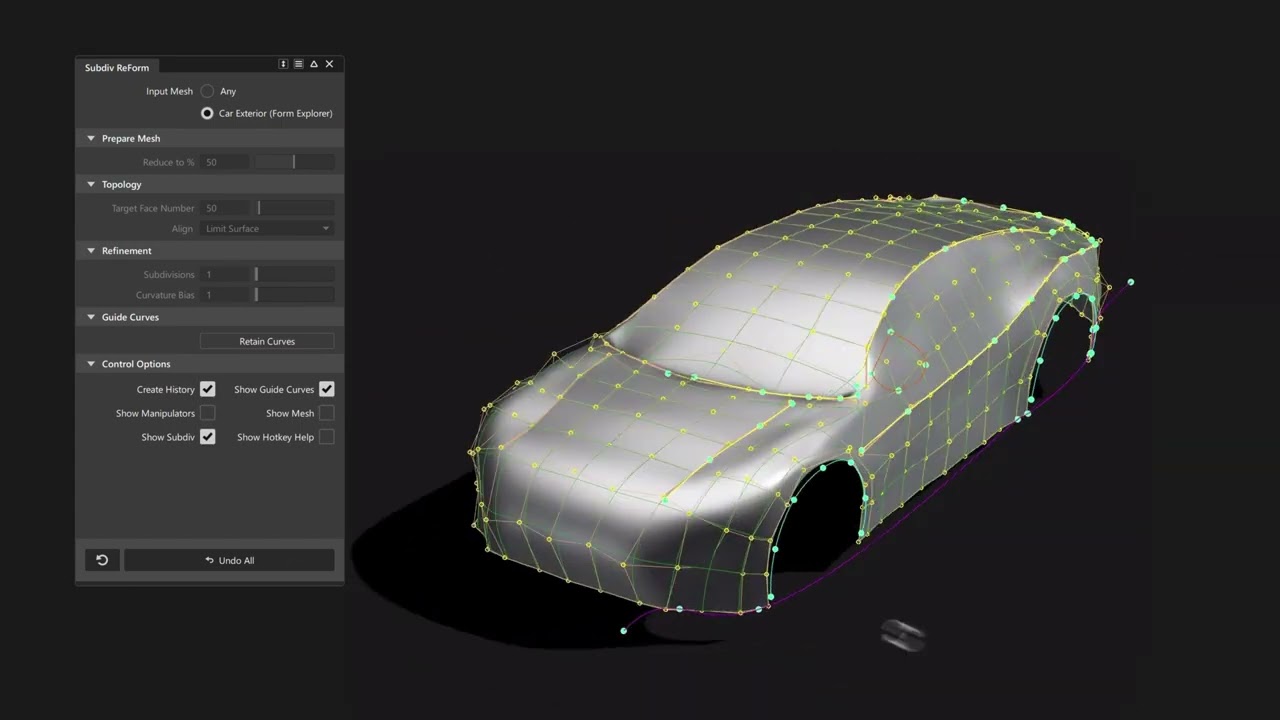
Task: Select Car Exterior (Form Explorer) radio button
Action: pyautogui.click(x=207, y=113)
